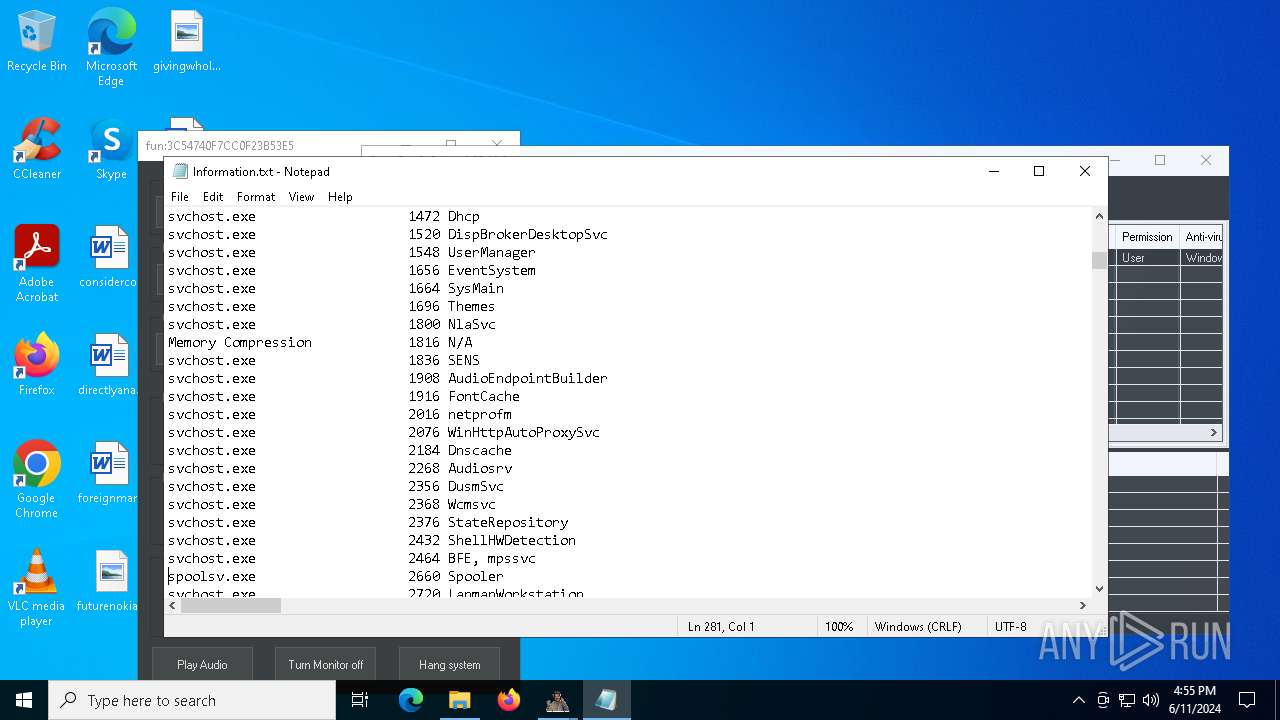Select the User cell in background table
Image resolution: width=1280 pixels, height=720 pixels.
click(x=1147, y=257)
